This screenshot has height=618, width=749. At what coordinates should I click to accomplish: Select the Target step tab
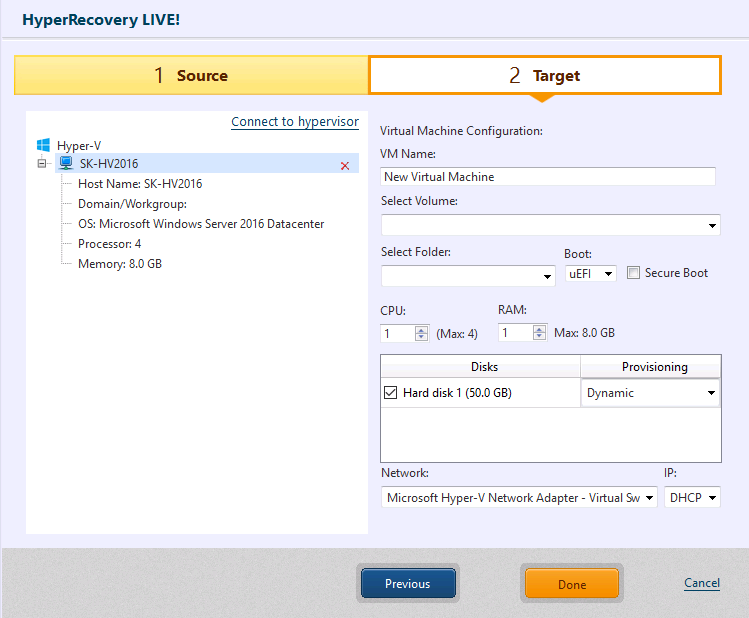[545, 75]
